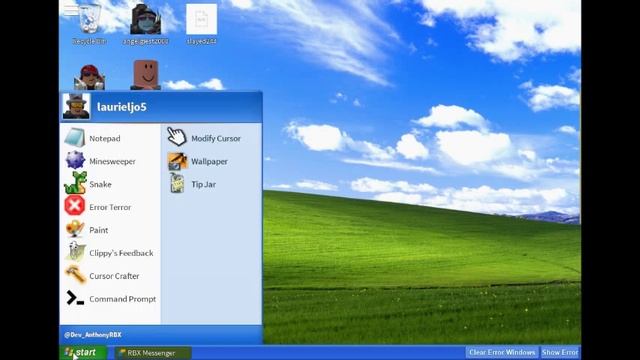Screen dimensions: 640x360
Task: Select the Cursor Crafter label
Action: (114, 276)
